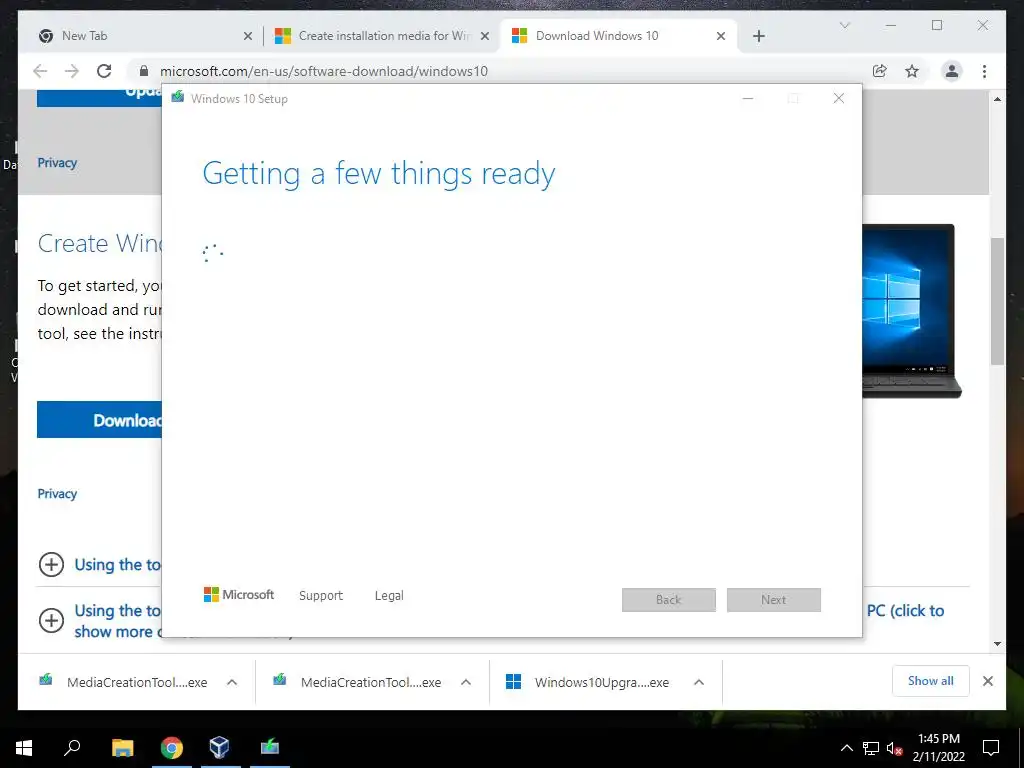This screenshot has height=768, width=1024.
Task: Click Show all downloads button
Action: [x=931, y=681]
